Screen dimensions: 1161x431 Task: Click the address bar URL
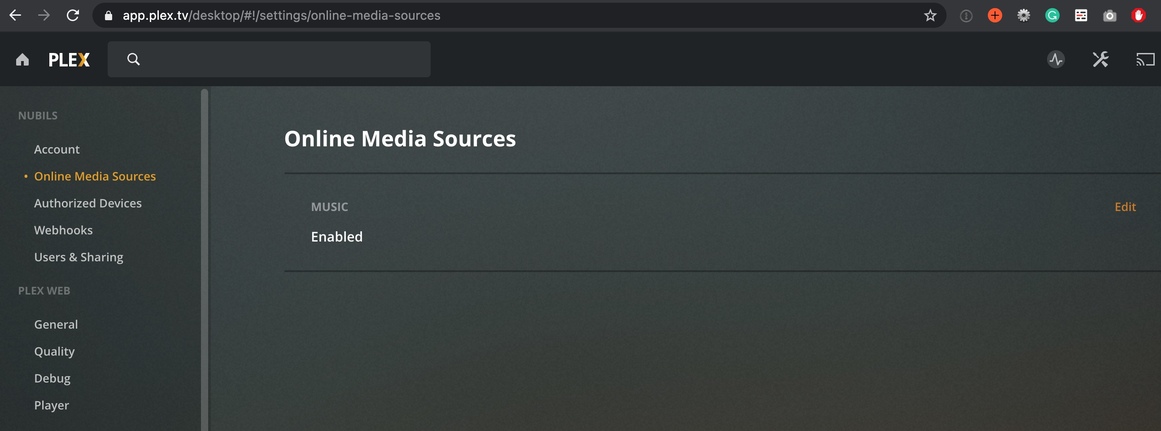tap(281, 15)
